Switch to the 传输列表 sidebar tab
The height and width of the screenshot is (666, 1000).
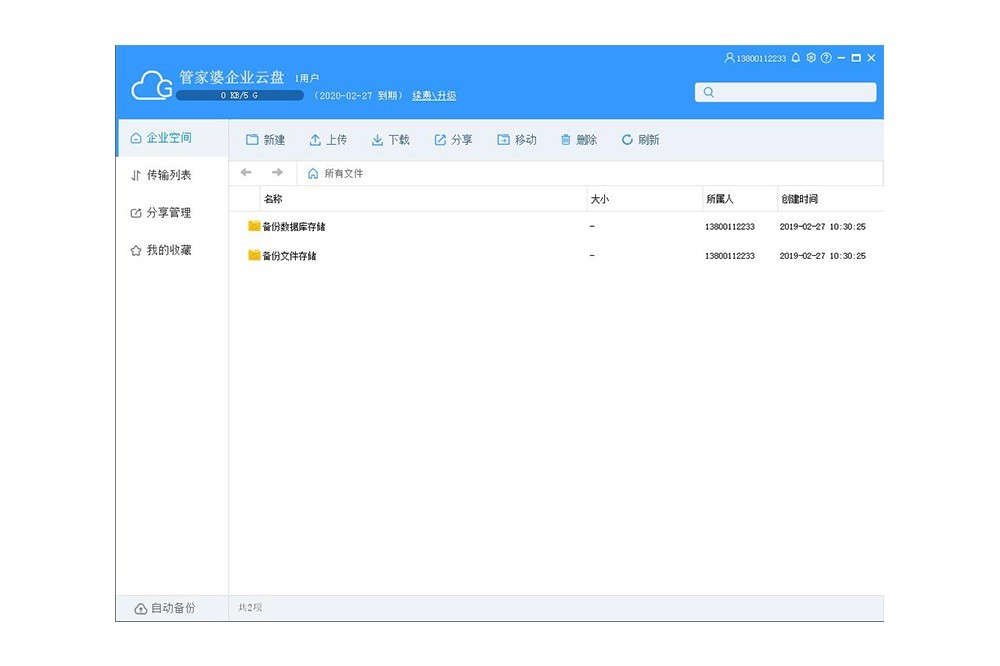[161, 175]
